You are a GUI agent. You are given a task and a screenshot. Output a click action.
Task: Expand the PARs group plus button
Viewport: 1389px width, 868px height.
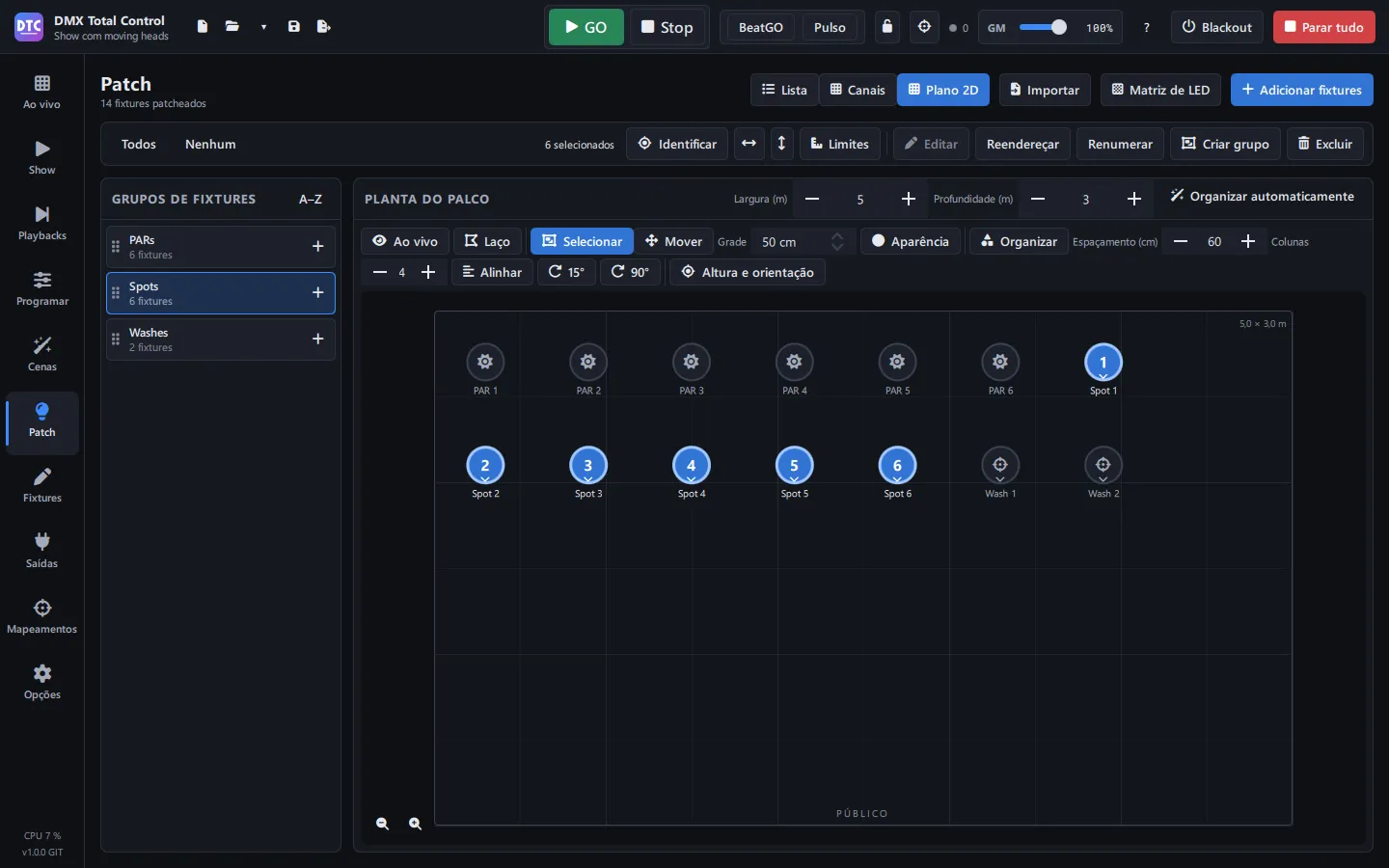(317, 247)
